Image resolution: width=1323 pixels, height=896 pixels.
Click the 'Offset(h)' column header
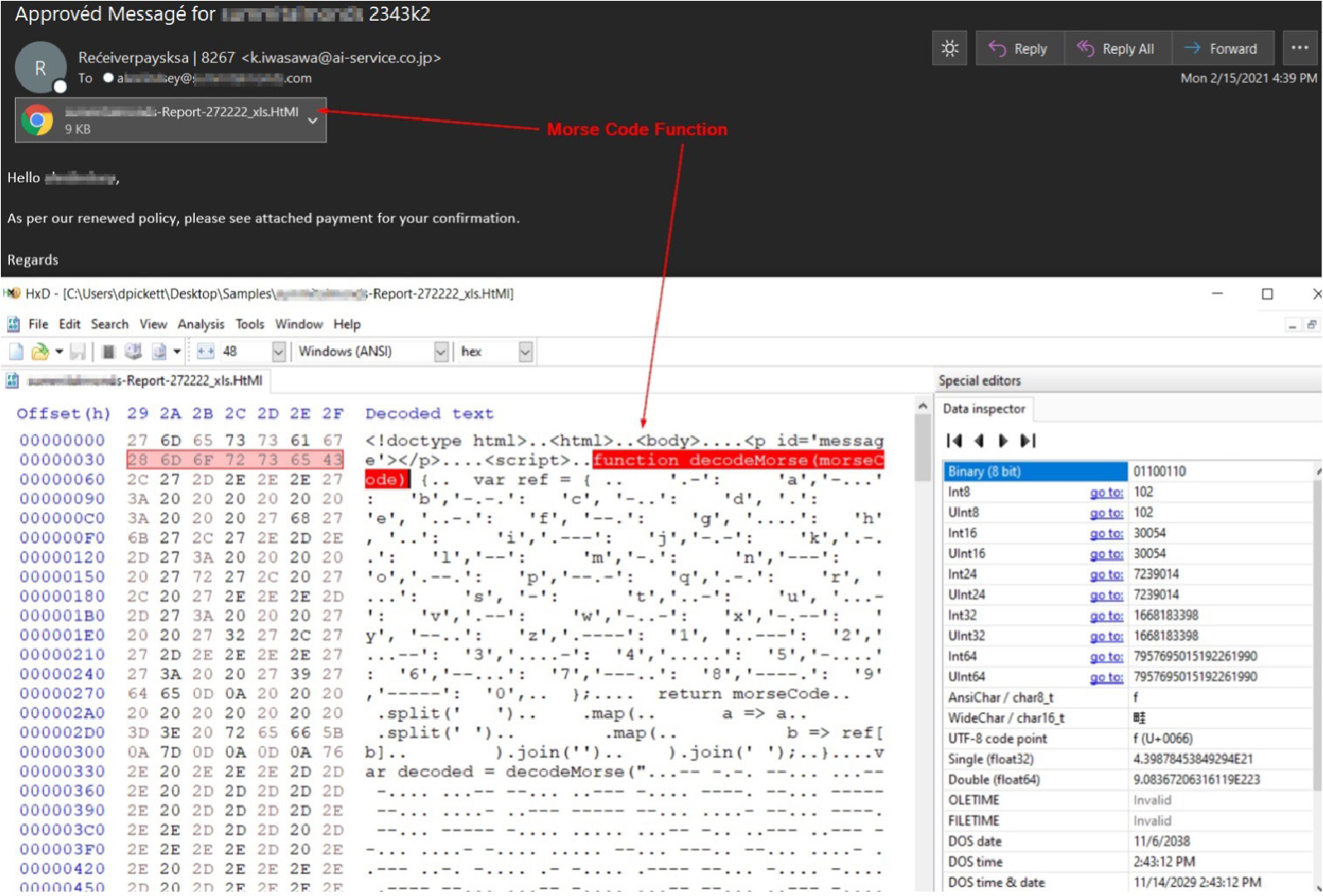tap(63, 414)
